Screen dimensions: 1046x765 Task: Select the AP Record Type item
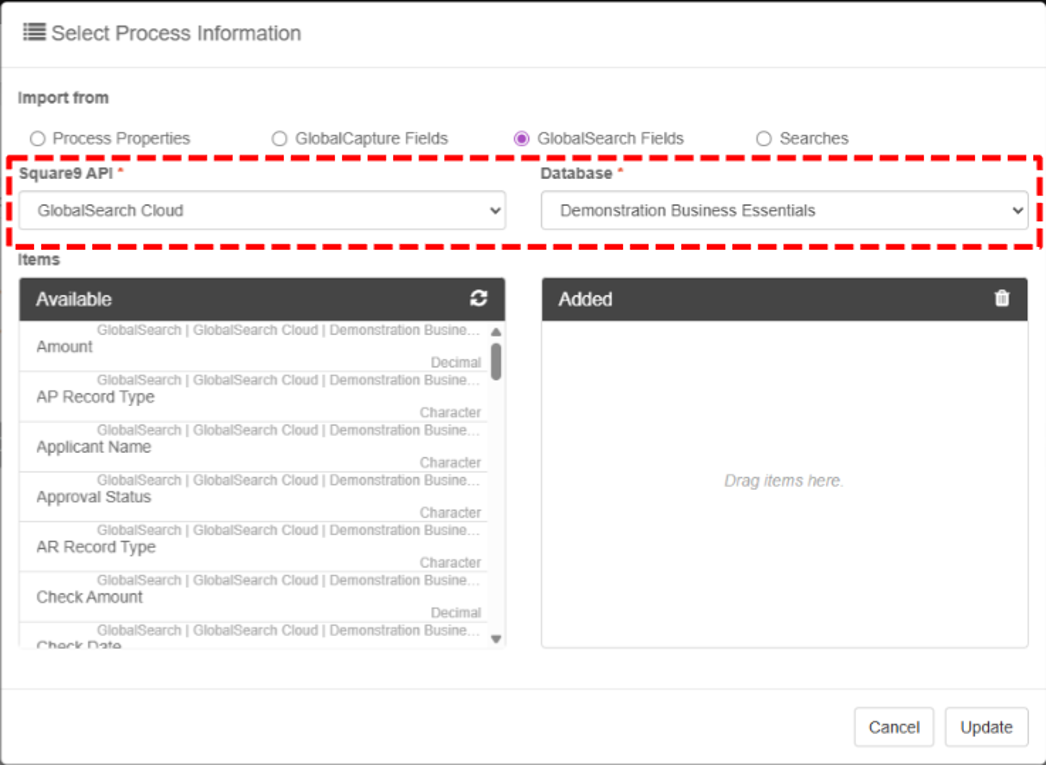coord(253,397)
